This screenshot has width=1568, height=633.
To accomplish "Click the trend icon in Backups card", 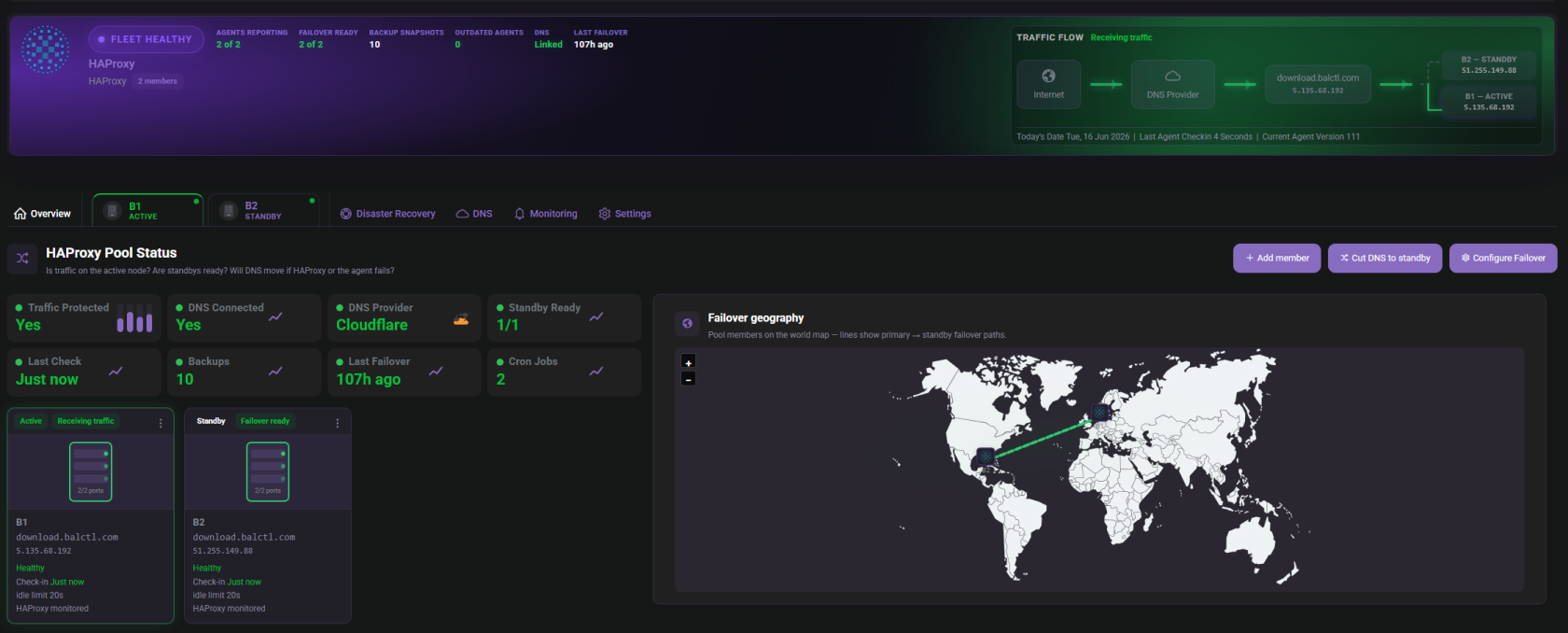I will coord(275,372).
